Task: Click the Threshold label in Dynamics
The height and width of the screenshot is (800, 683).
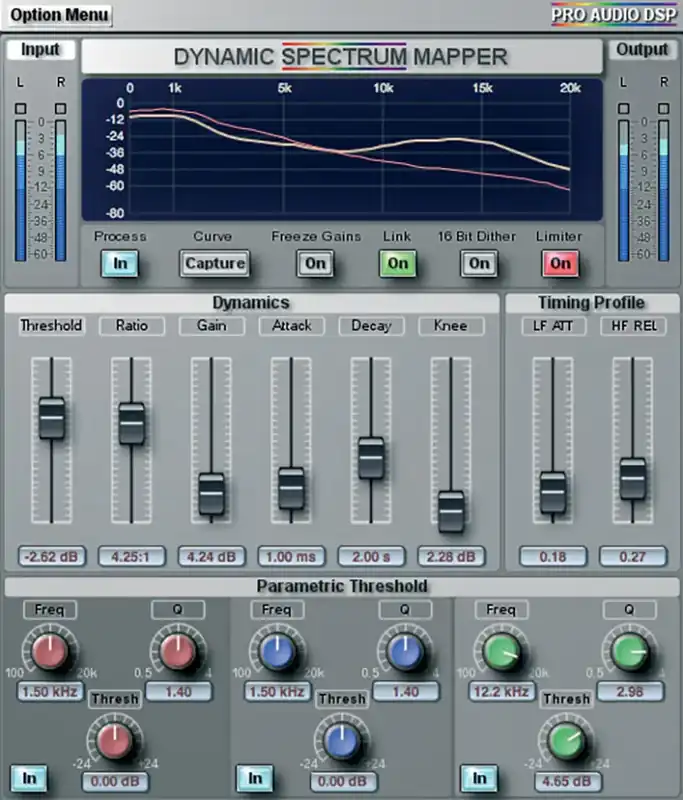Action: click(x=52, y=326)
